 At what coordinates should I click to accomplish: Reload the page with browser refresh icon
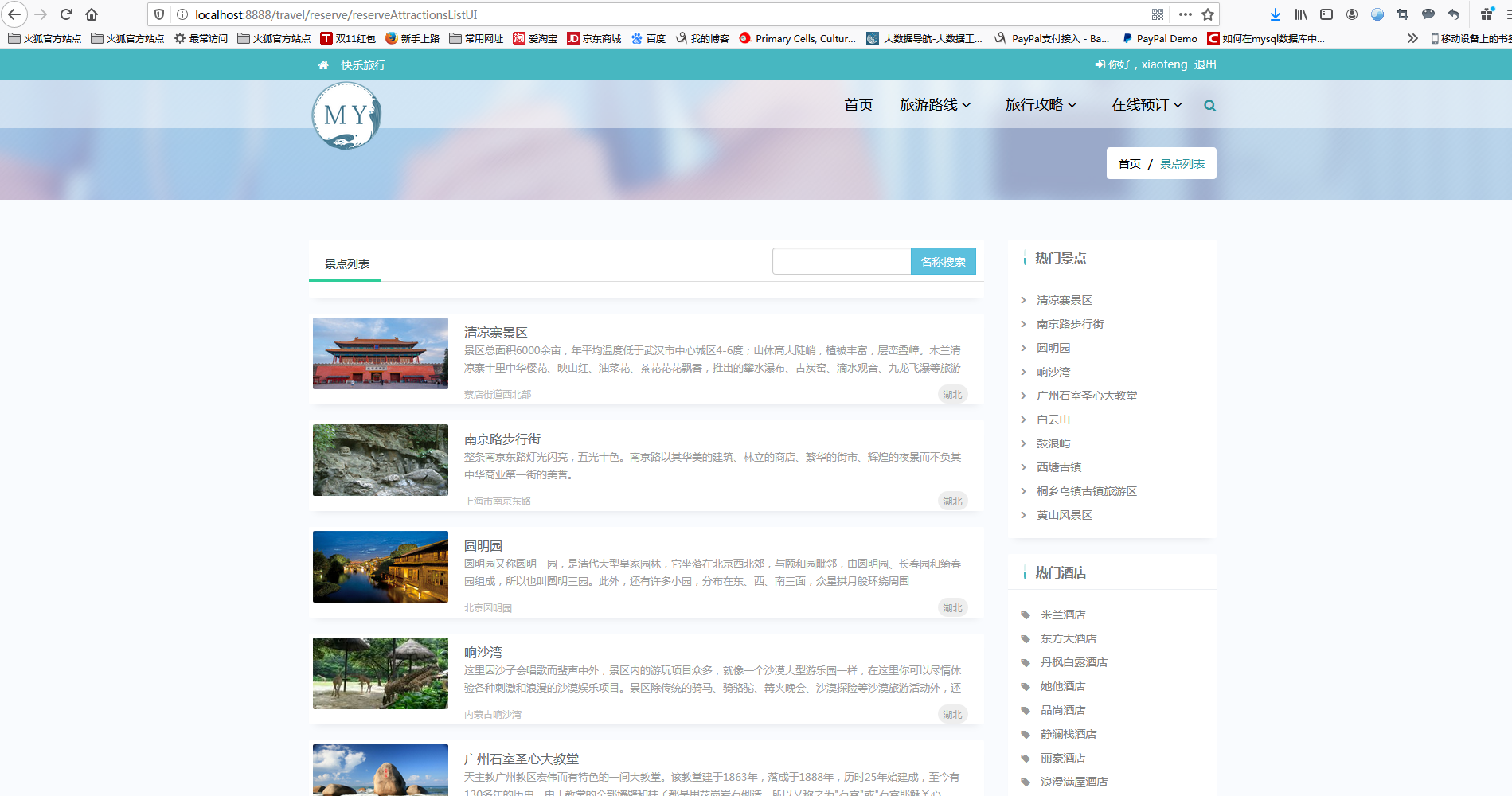tap(67, 14)
